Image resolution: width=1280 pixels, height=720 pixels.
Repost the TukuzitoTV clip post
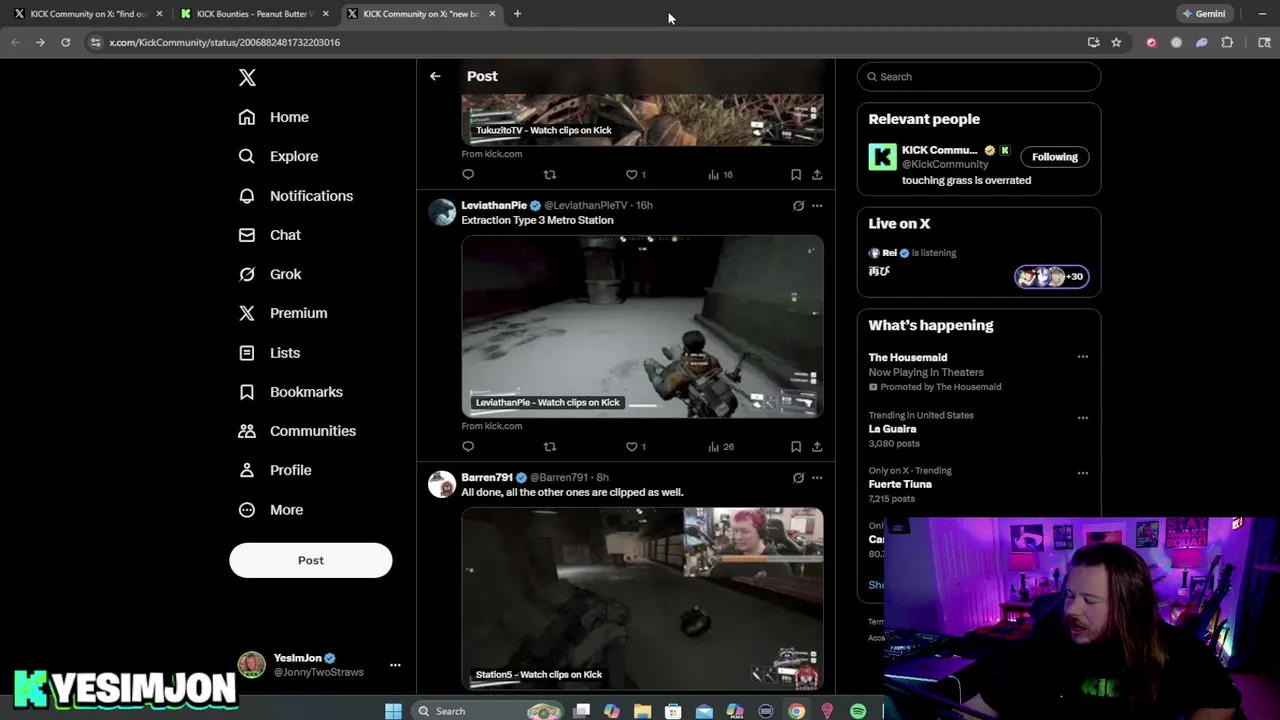pyautogui.click(x=549, y=174)
